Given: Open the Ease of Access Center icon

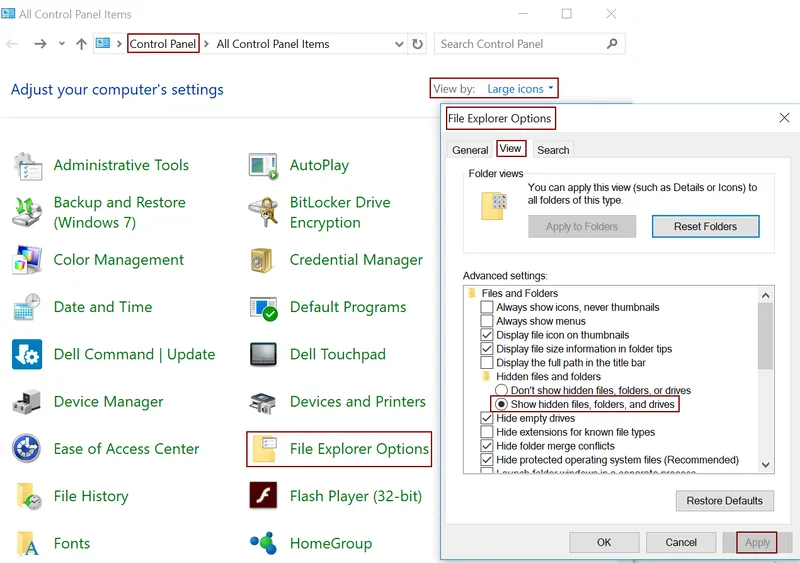Looking at the screenshot, I should tap(27, 449).
